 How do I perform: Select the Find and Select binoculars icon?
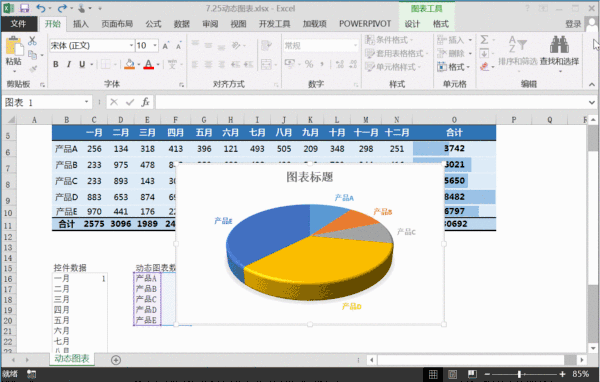559,45
